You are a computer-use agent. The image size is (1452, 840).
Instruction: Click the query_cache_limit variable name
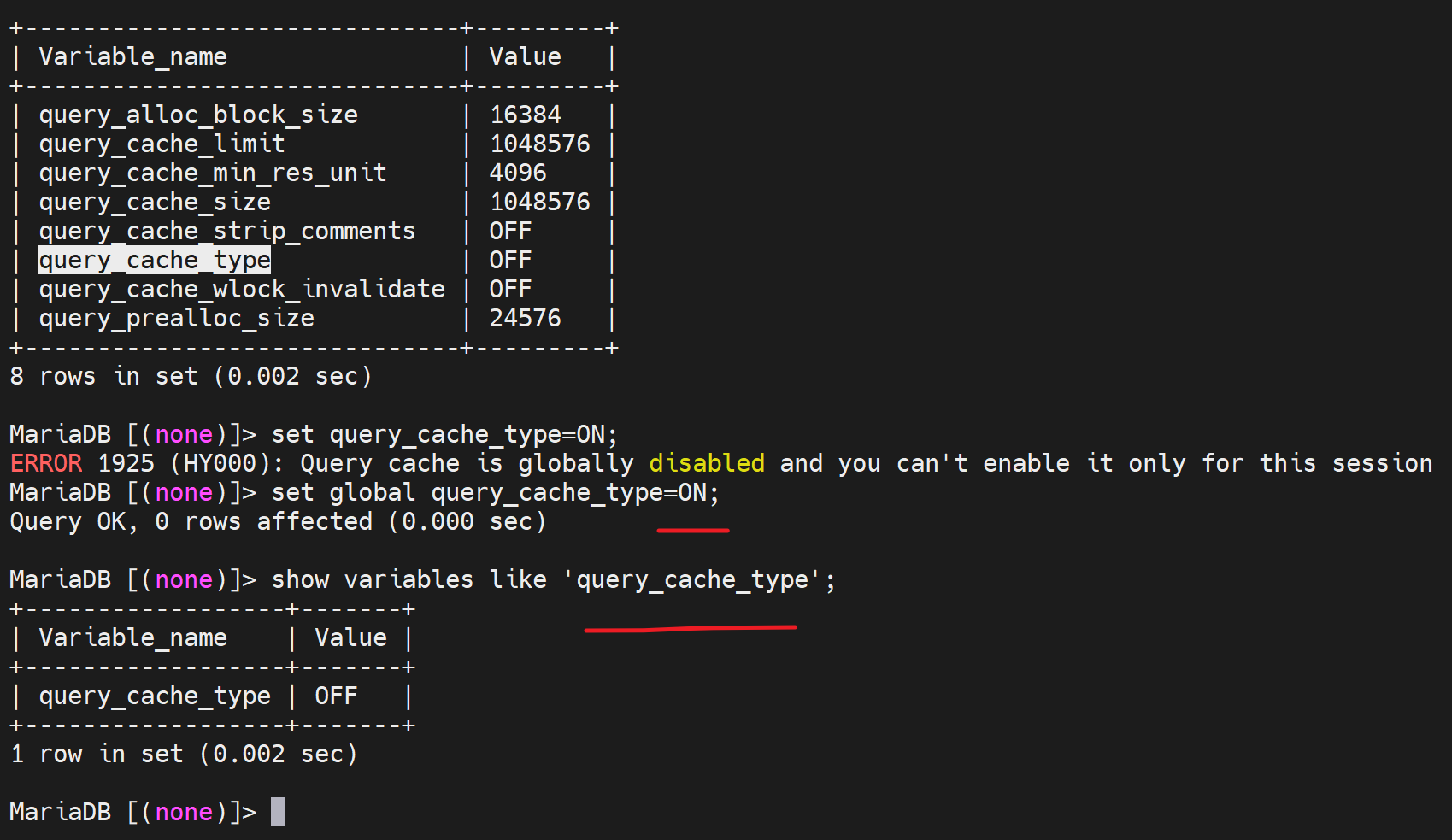[162, 144]
